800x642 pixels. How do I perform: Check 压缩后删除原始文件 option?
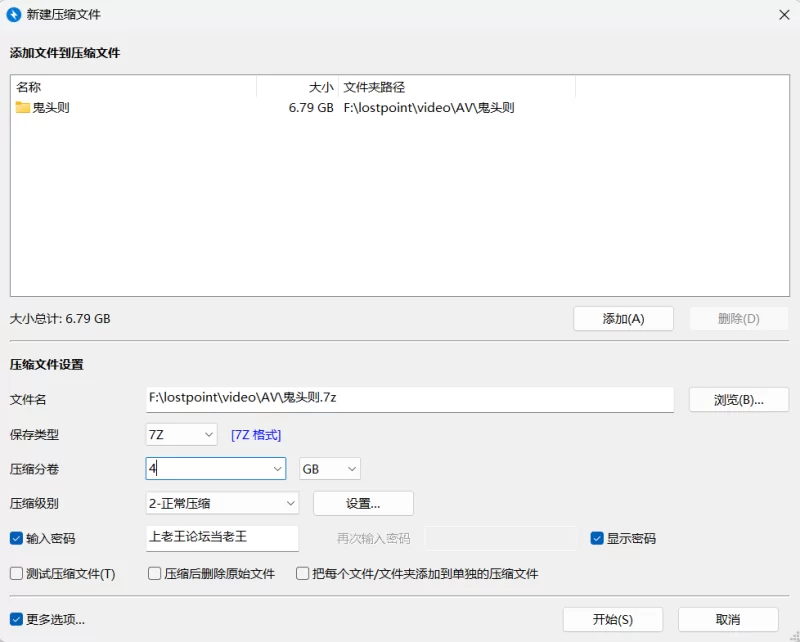coord(155,574)
